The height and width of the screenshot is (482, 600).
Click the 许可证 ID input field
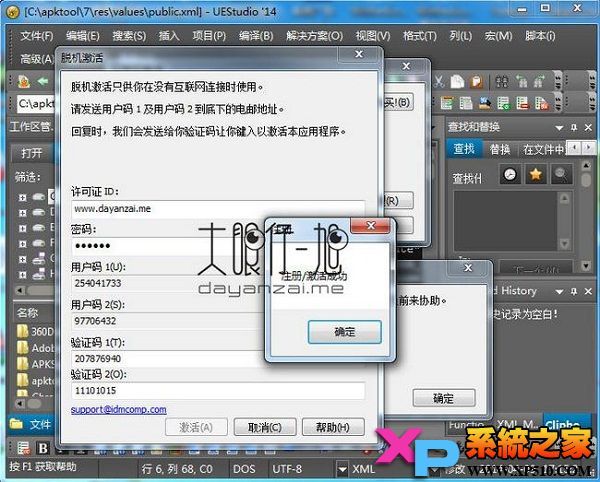(x=218, y=209)
